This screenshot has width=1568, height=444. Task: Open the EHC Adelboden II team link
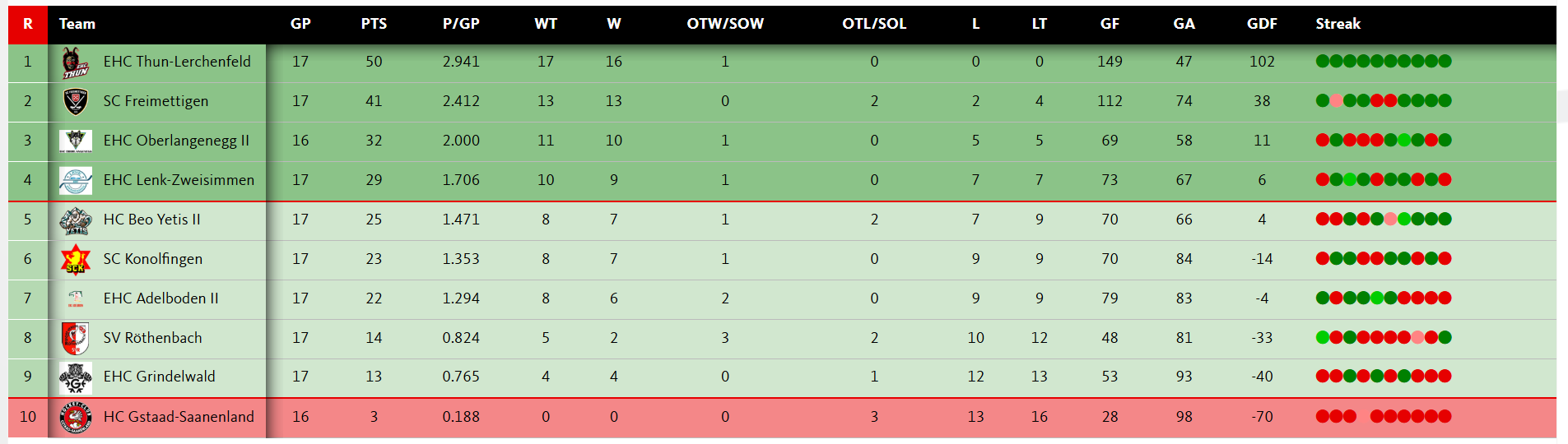click(x=161, y=298)
